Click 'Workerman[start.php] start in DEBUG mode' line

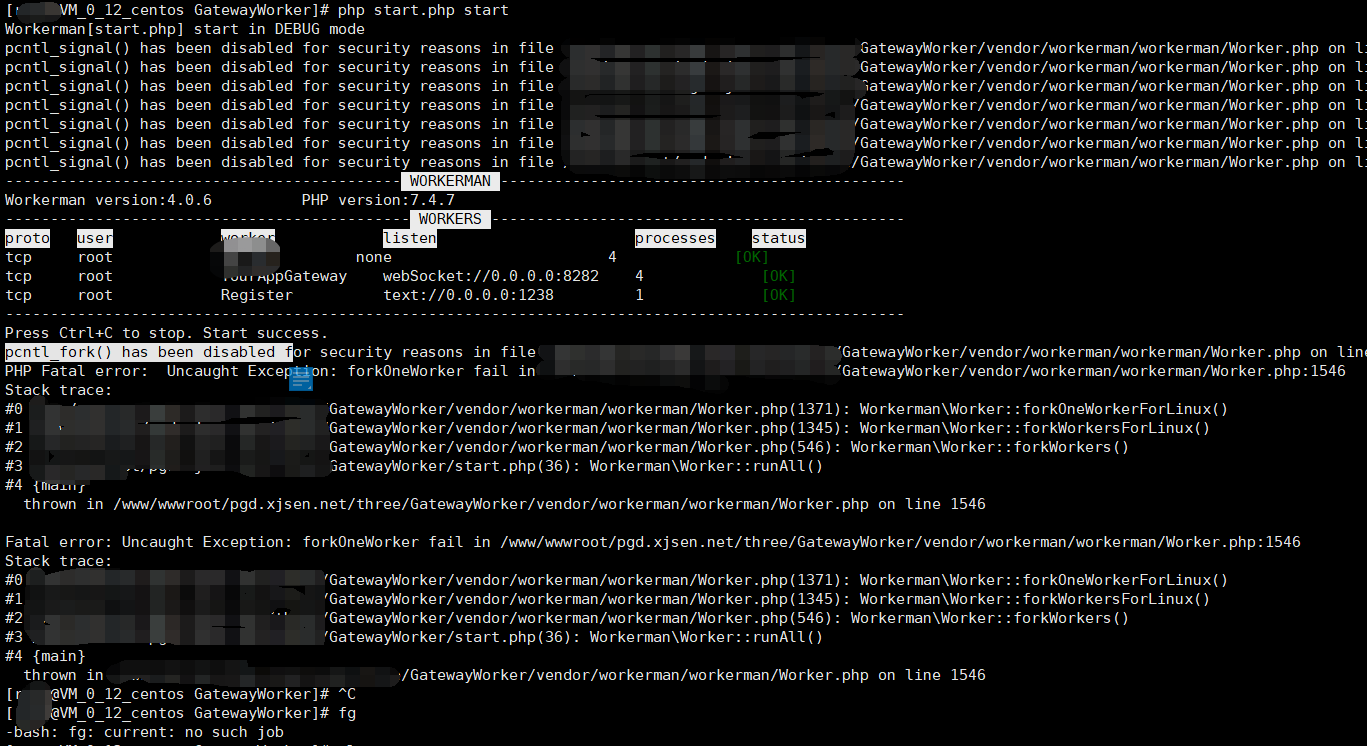(x=185, y=29)
